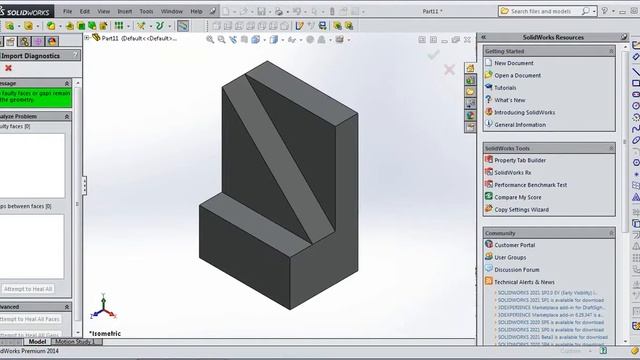Open the Edit menu
The width and height of the screenshot is (640, 360).
(84, 11)
